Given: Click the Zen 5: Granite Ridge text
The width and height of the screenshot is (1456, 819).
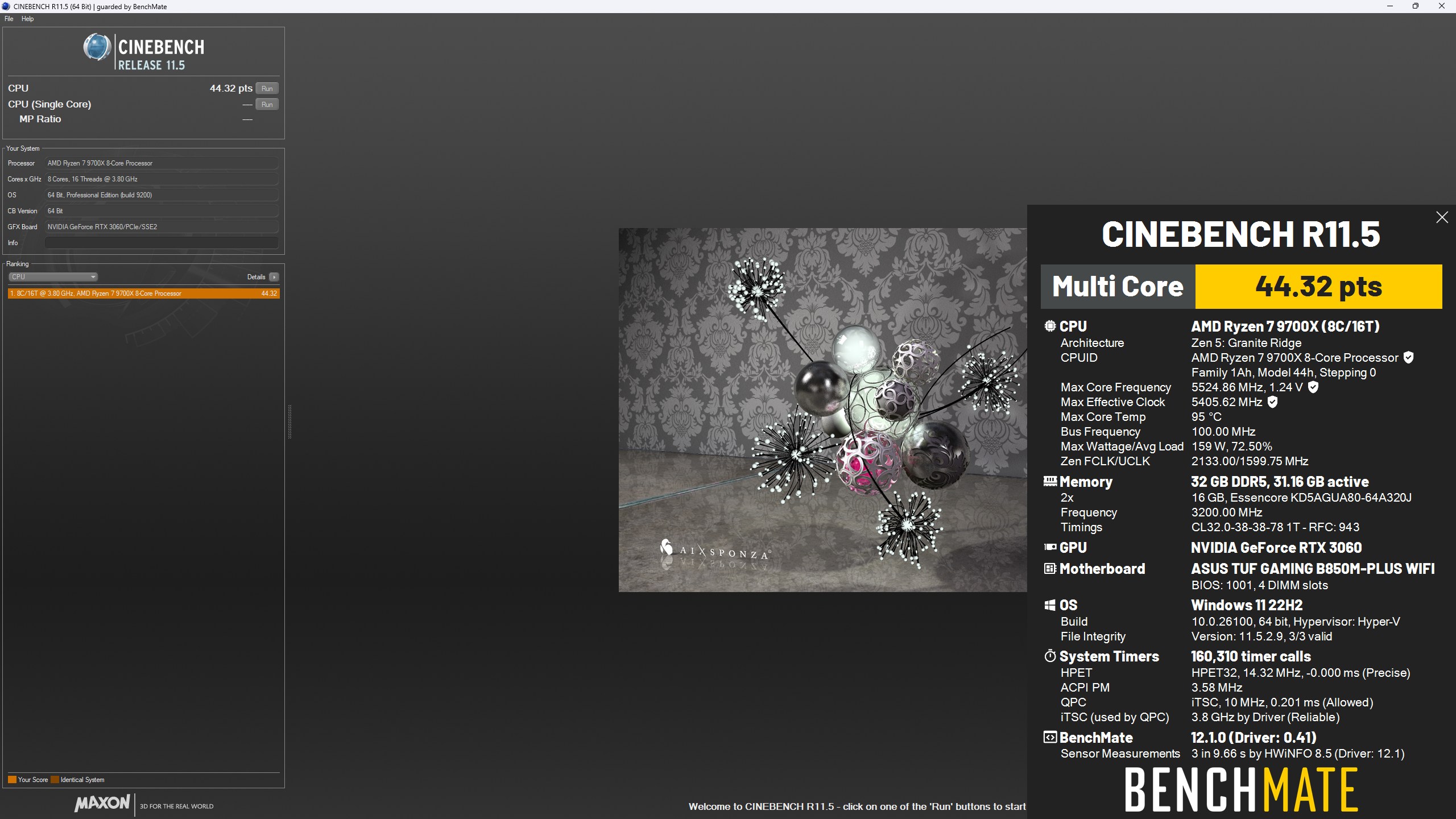Looking at the screenshot, I should [1246, 343].
